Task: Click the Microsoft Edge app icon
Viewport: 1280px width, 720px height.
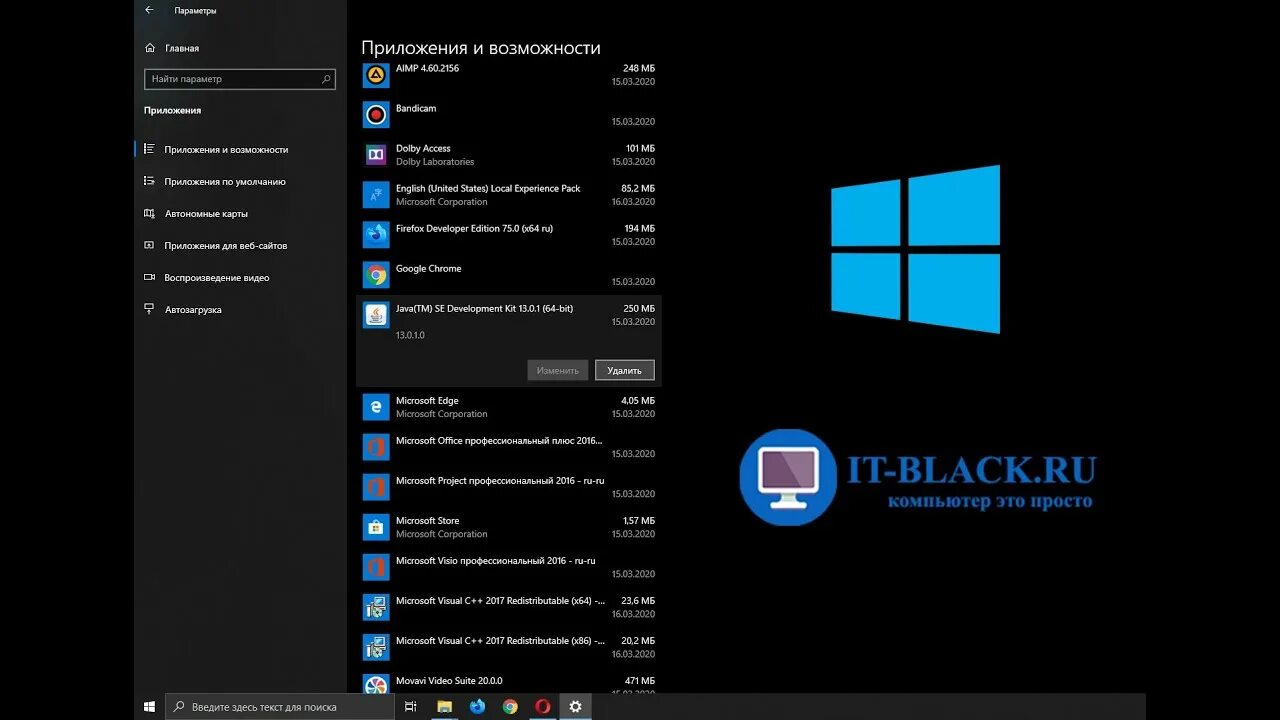Action: coord(376,407)
